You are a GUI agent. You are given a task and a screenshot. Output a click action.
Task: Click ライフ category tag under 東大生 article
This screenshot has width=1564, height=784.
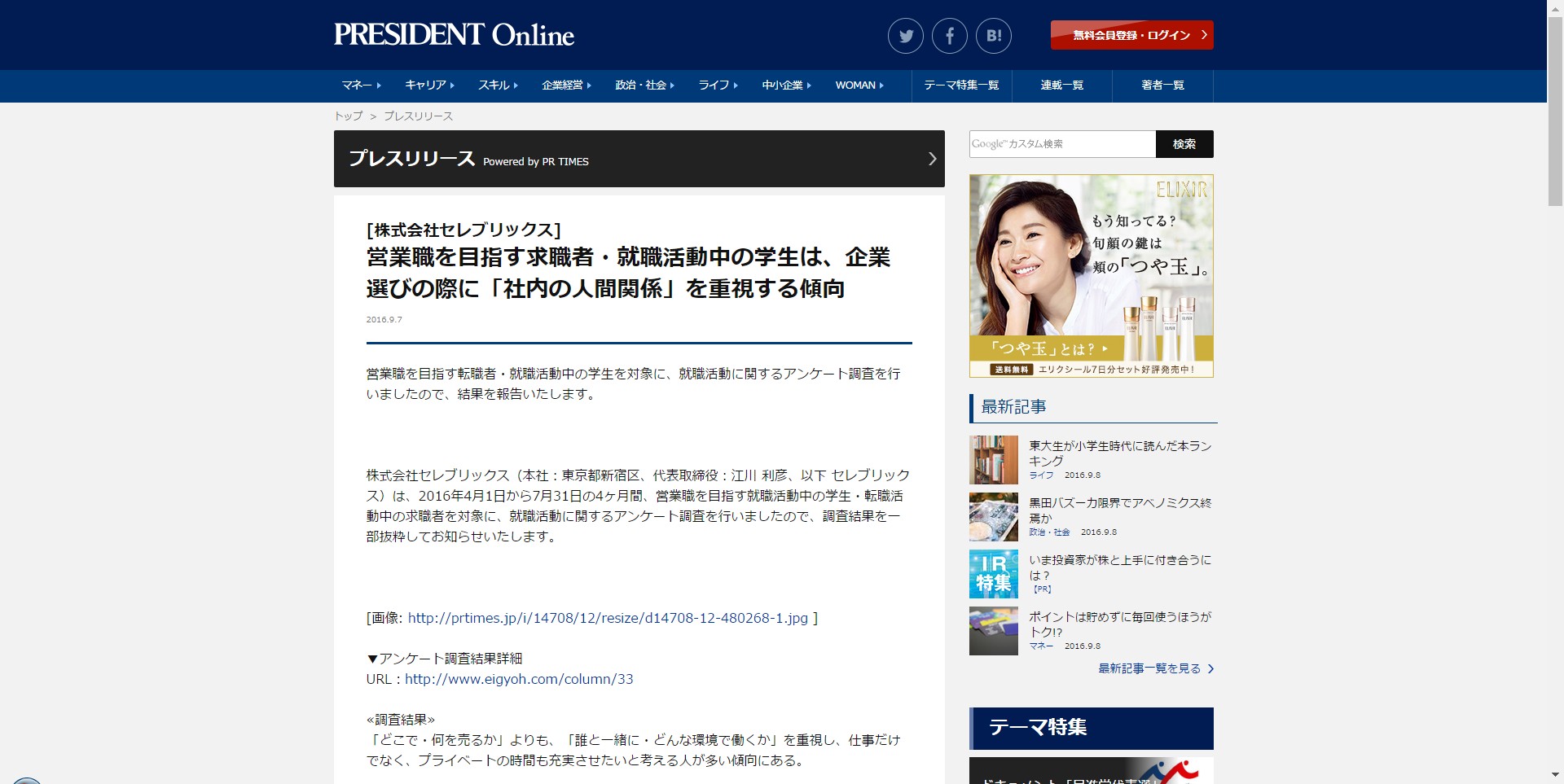pos(1041,475)
